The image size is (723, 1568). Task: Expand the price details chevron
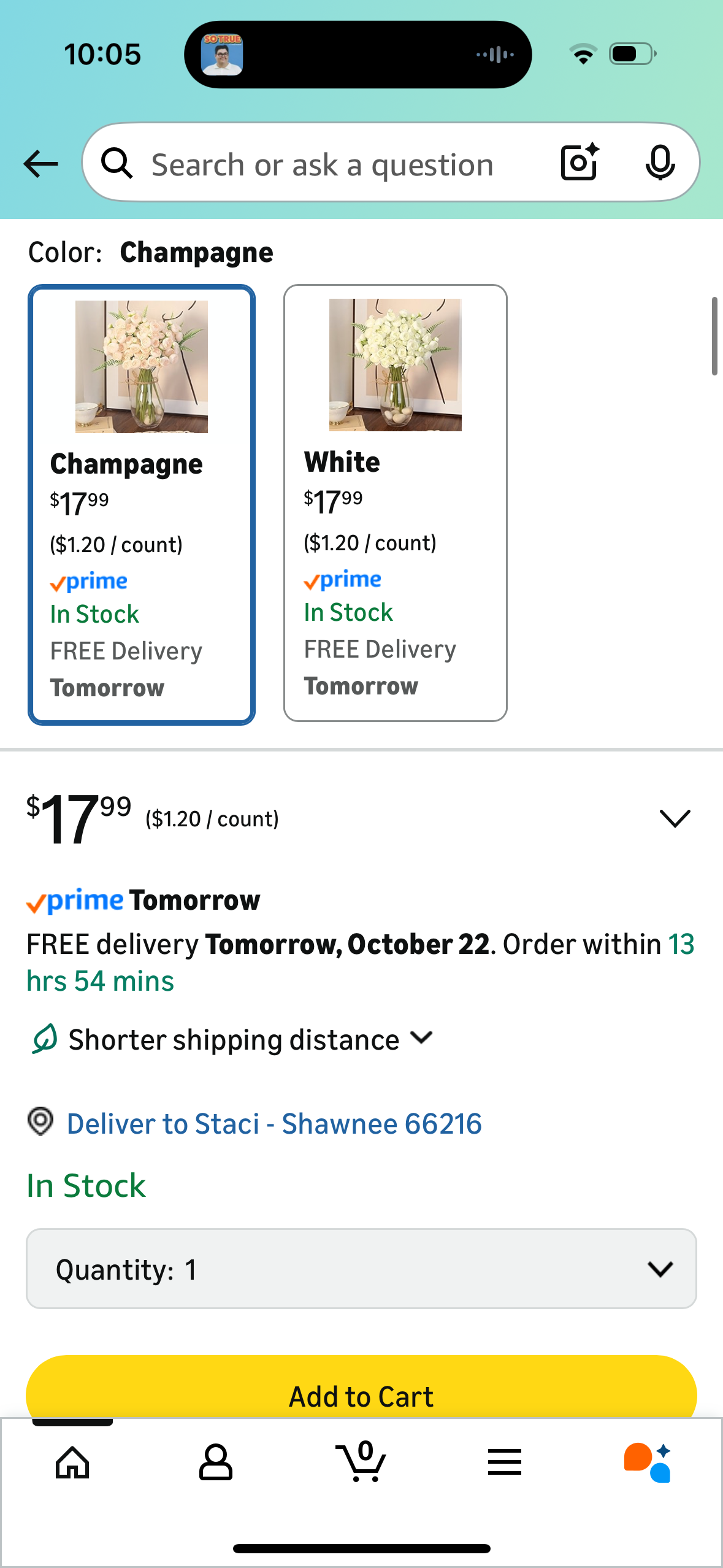[675, 818]
